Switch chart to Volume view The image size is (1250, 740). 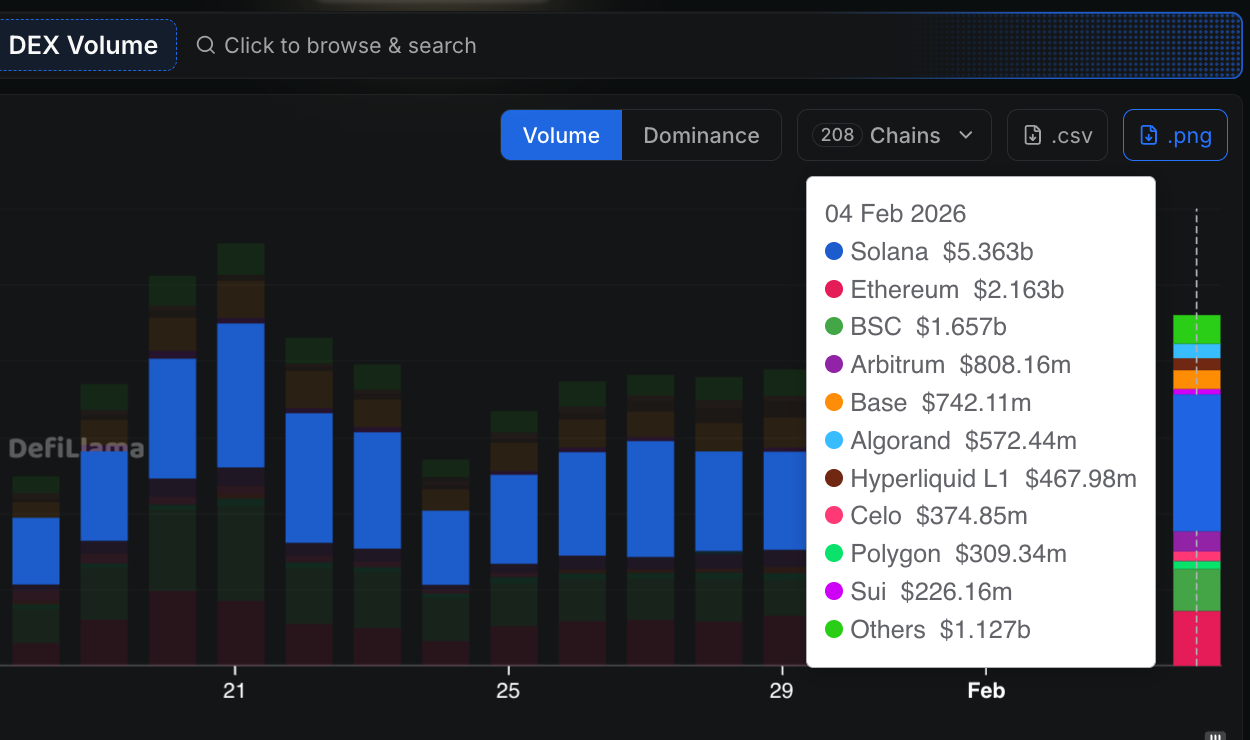tap(561, 135)
